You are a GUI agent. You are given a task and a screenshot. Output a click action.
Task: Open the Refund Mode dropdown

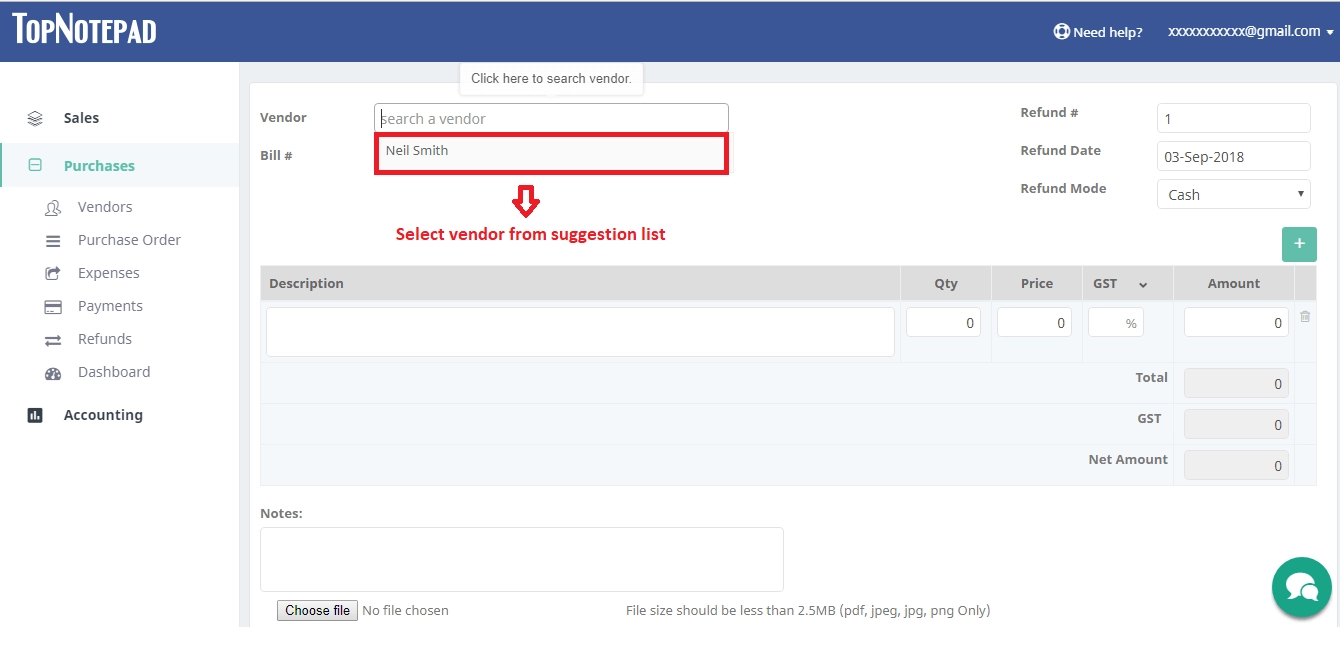tap(1233, 194)
